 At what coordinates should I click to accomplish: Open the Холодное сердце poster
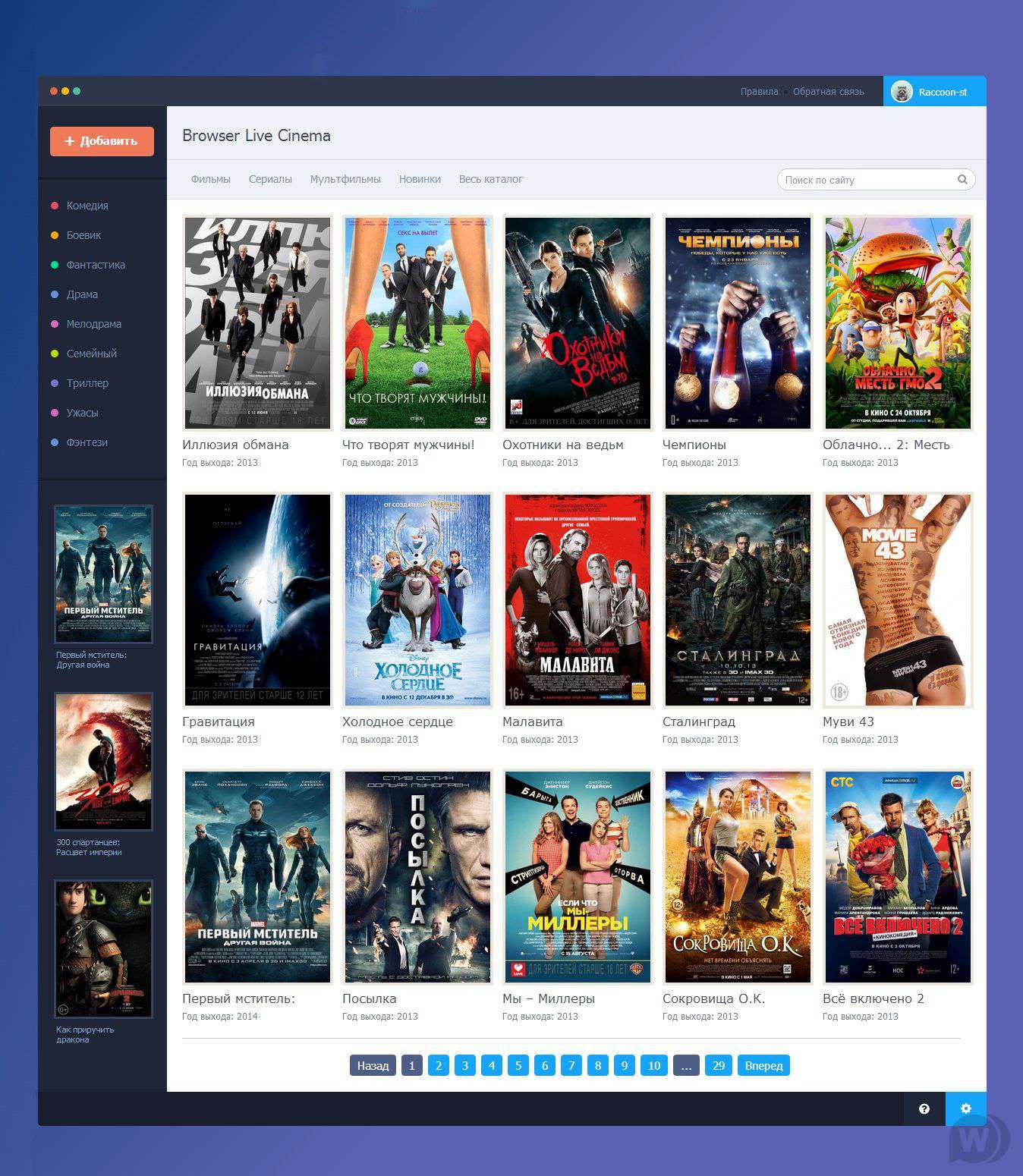[417, 600]
